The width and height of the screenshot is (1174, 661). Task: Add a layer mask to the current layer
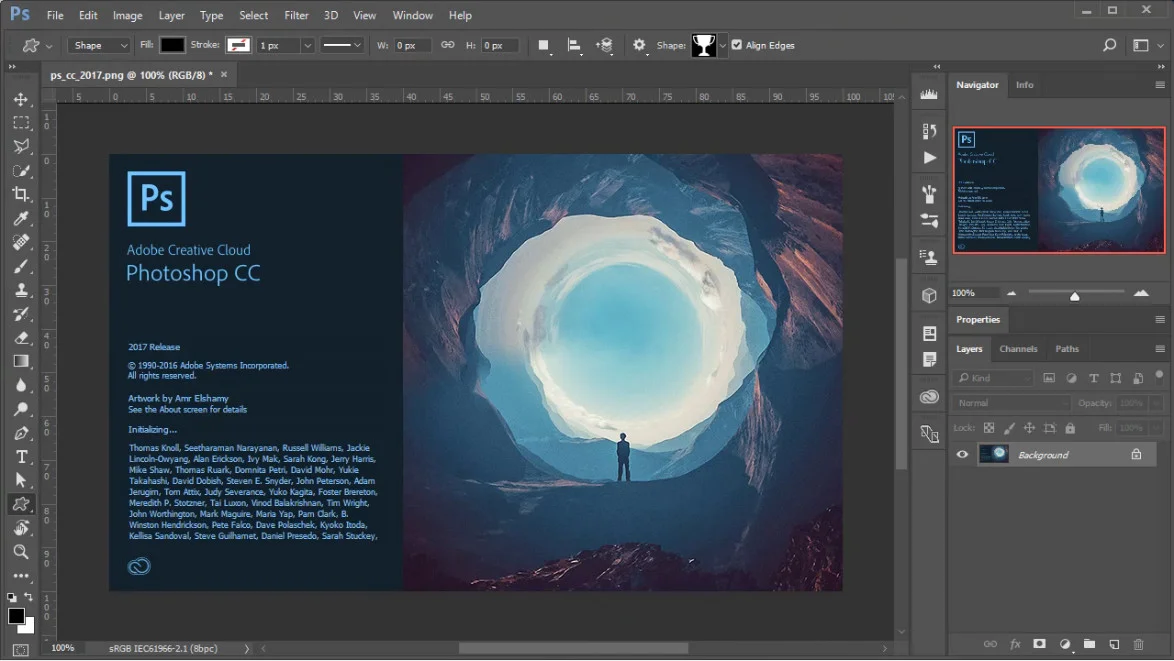coord(1039,644)
